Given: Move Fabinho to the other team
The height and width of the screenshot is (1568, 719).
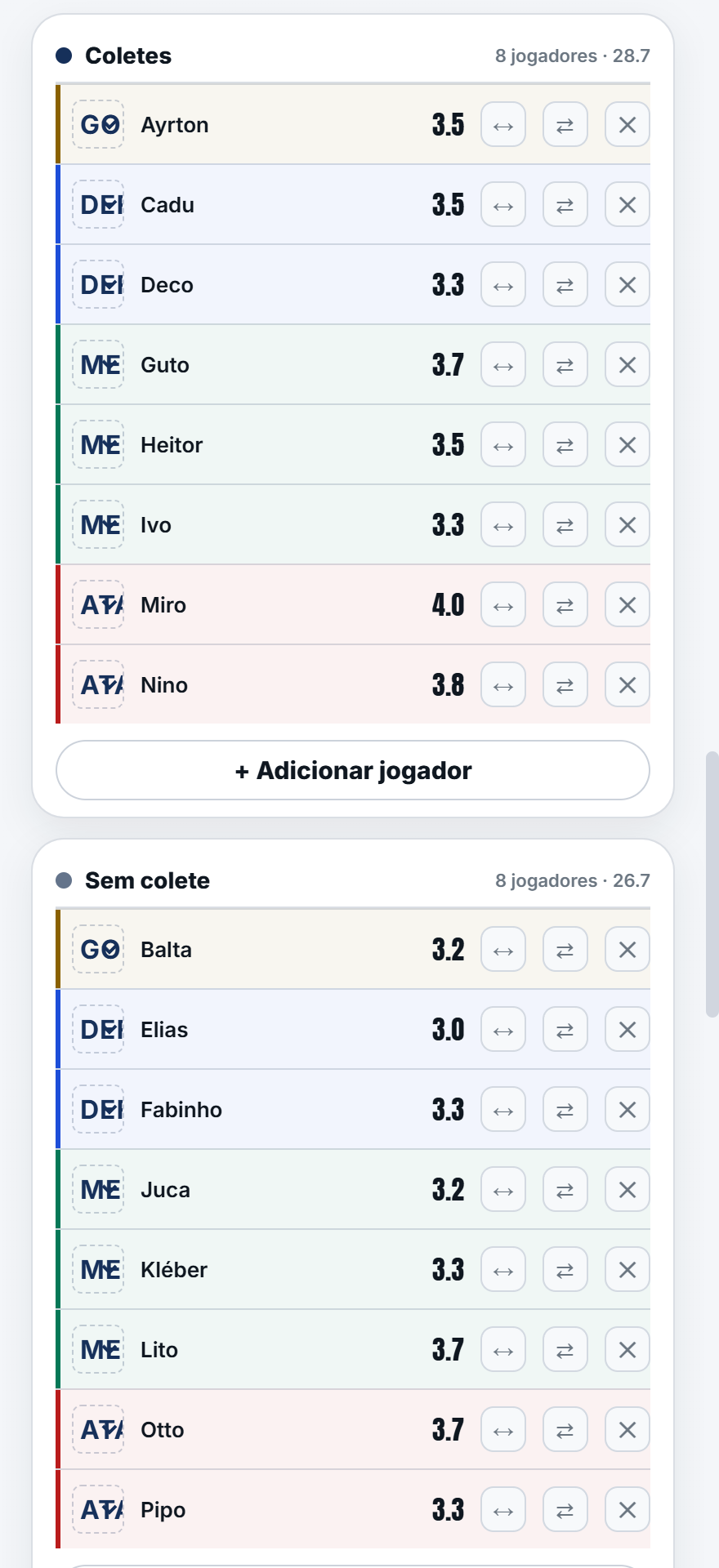Looking at the screenshot, I should coord(503,1110).
